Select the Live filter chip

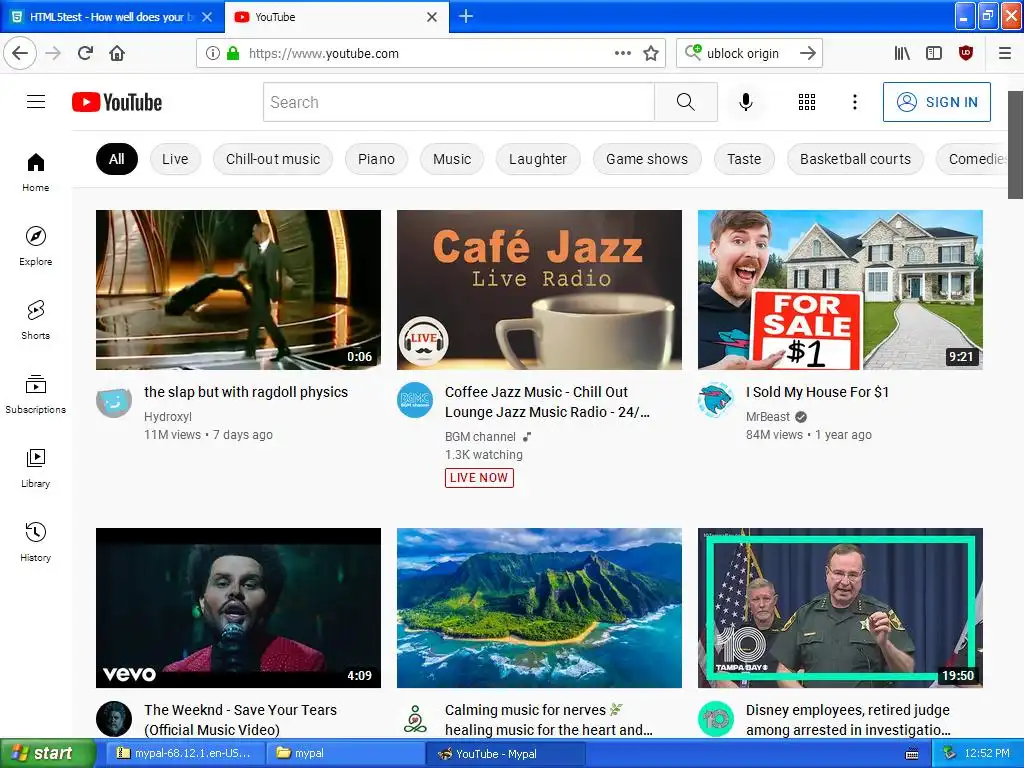point(175,159)
